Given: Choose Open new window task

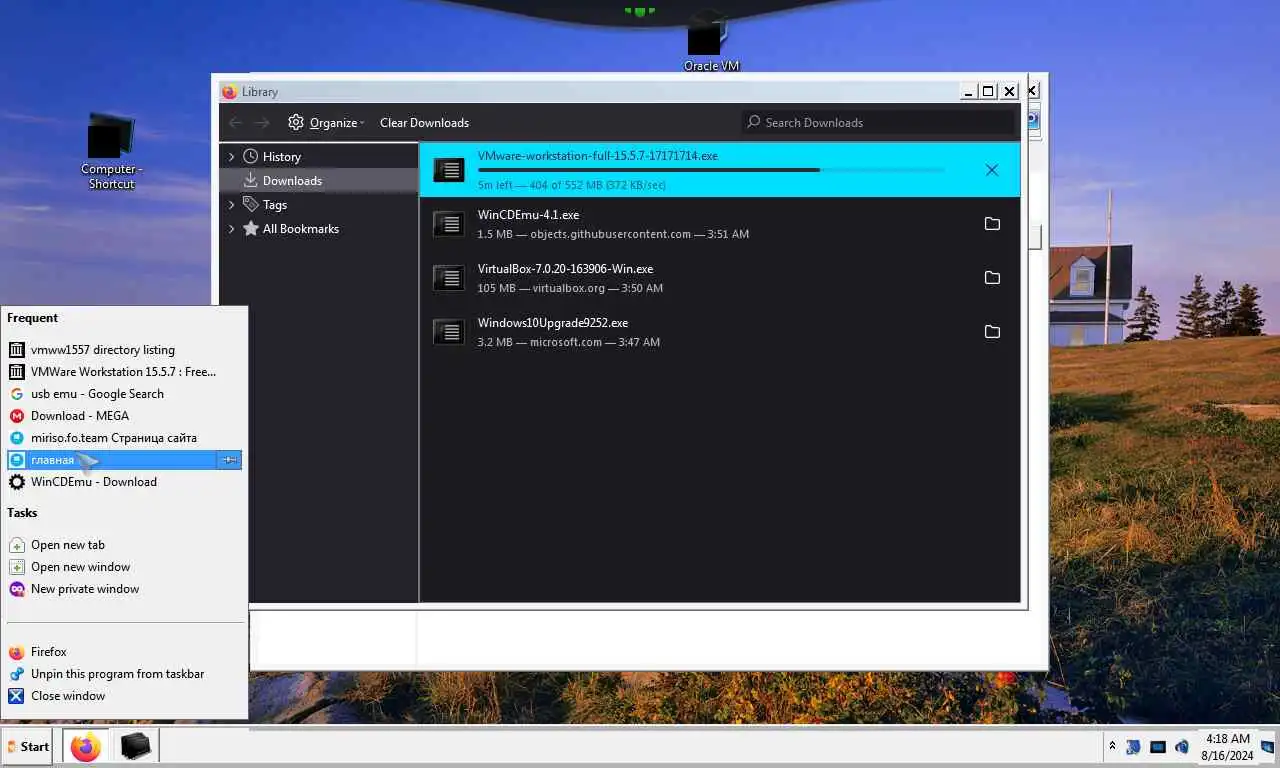Looking at the screenshot, I should (124, 567).
